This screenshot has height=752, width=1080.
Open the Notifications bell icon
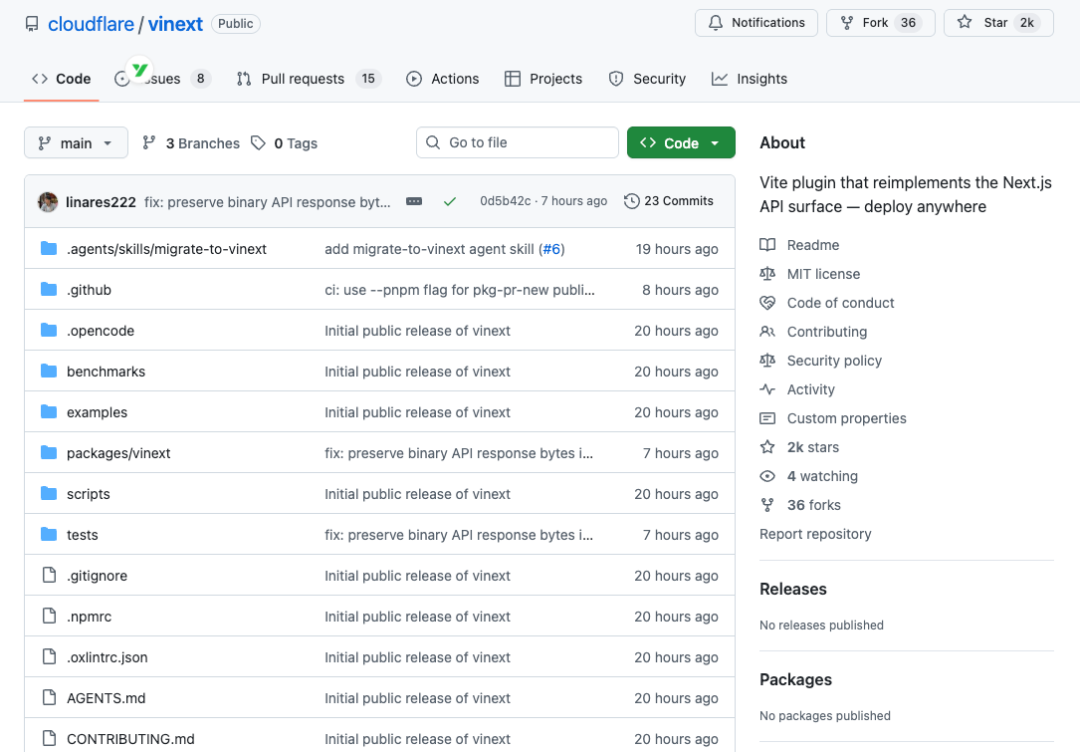pos(716,22)
